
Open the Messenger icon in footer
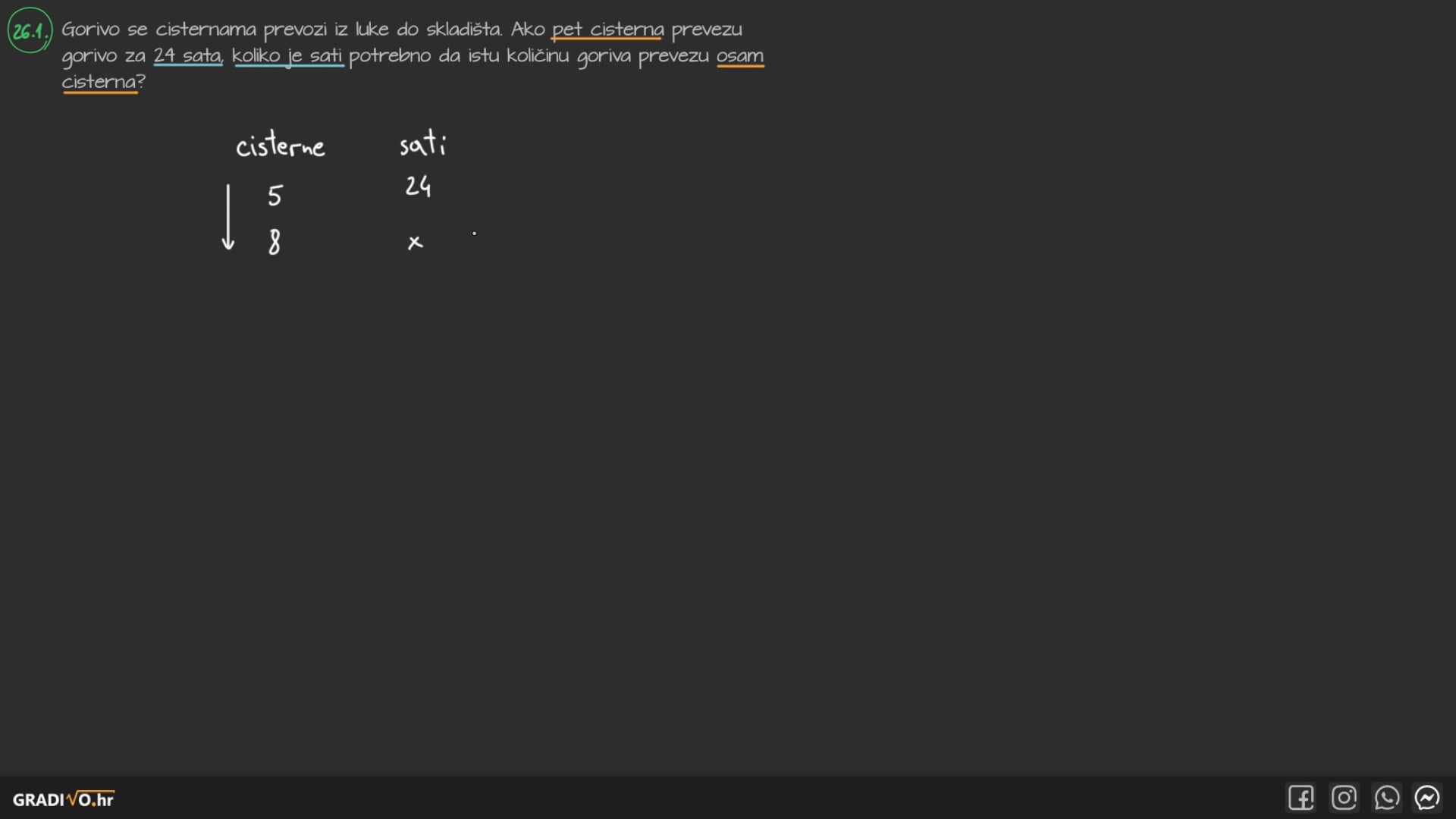coord(1427,798)
